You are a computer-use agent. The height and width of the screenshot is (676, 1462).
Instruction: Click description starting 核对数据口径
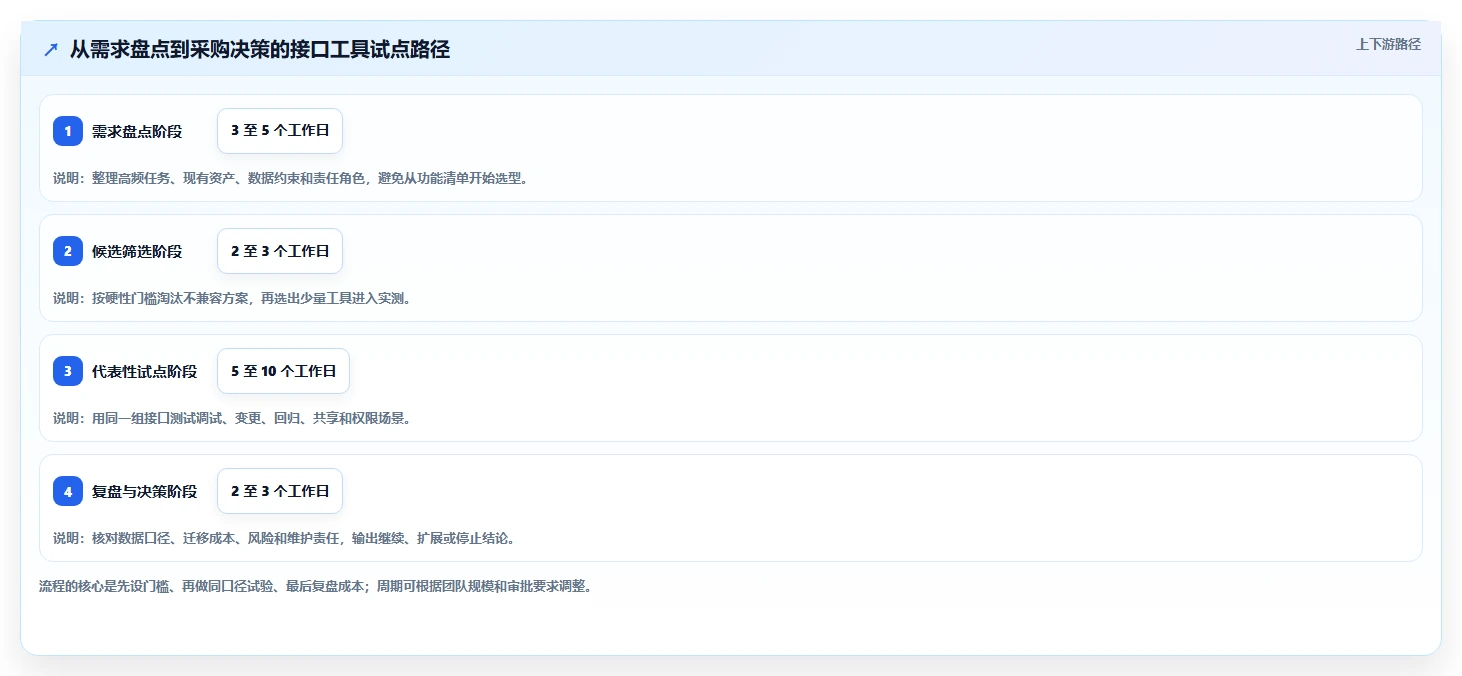pos(285,538)
